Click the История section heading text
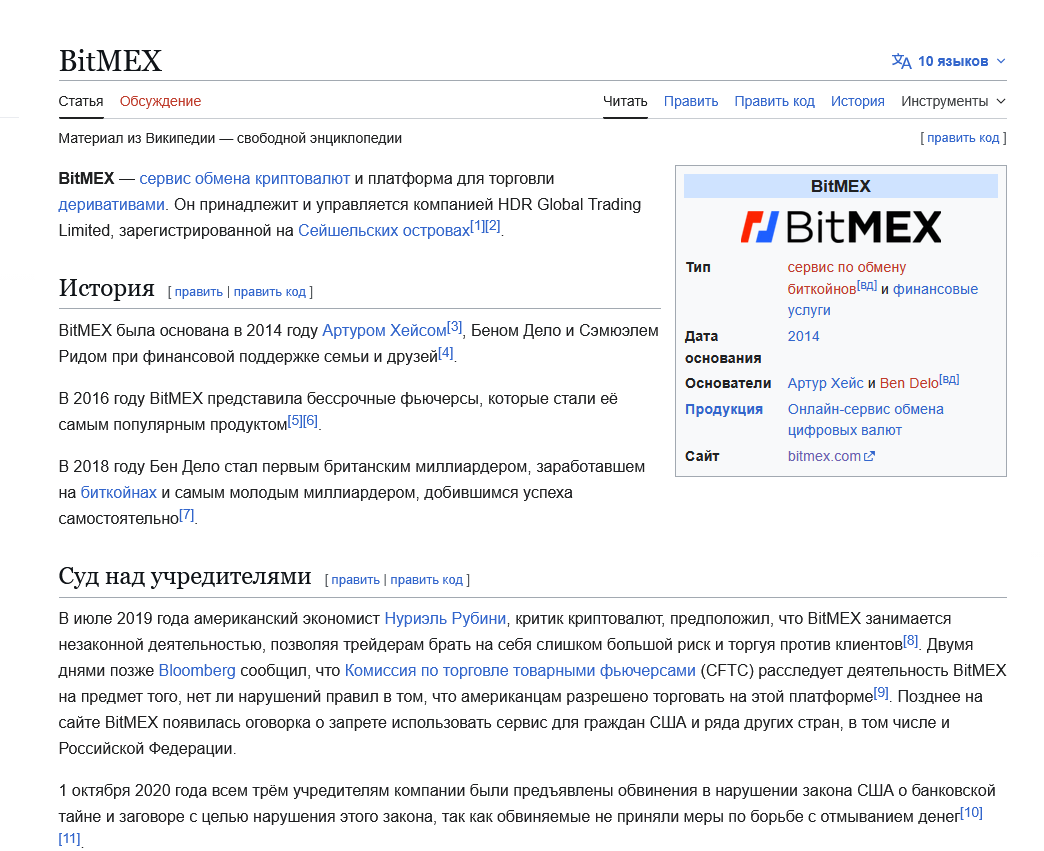This screenshot has height=851, width=1044. [x=107, y=288]
